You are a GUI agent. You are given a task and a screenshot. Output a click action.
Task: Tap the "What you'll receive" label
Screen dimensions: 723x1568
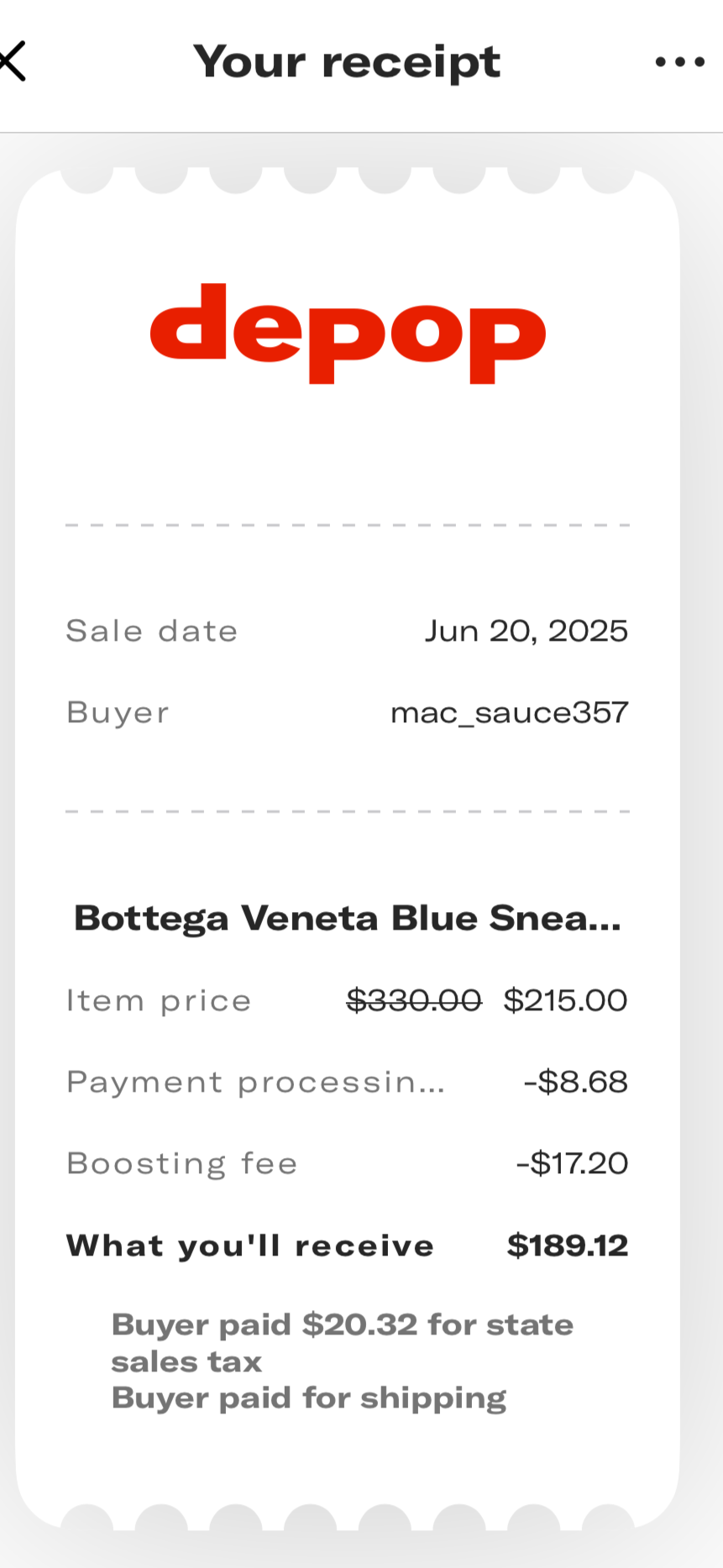point(250,1245)
